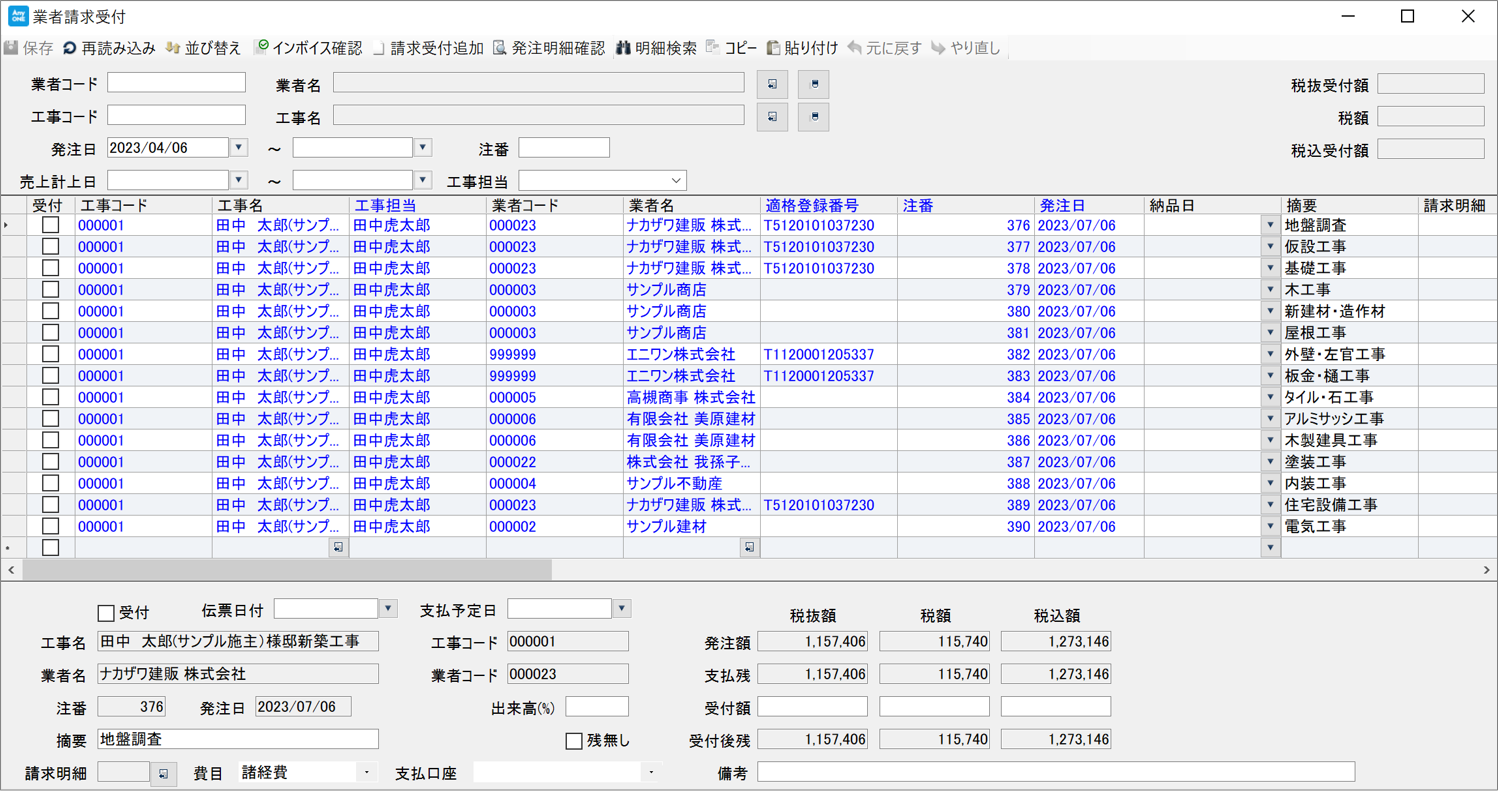This screenshot has width=1498, height=791.
Task: Click the 000001 工事コード link on first row
Action: tap(102, 226)
